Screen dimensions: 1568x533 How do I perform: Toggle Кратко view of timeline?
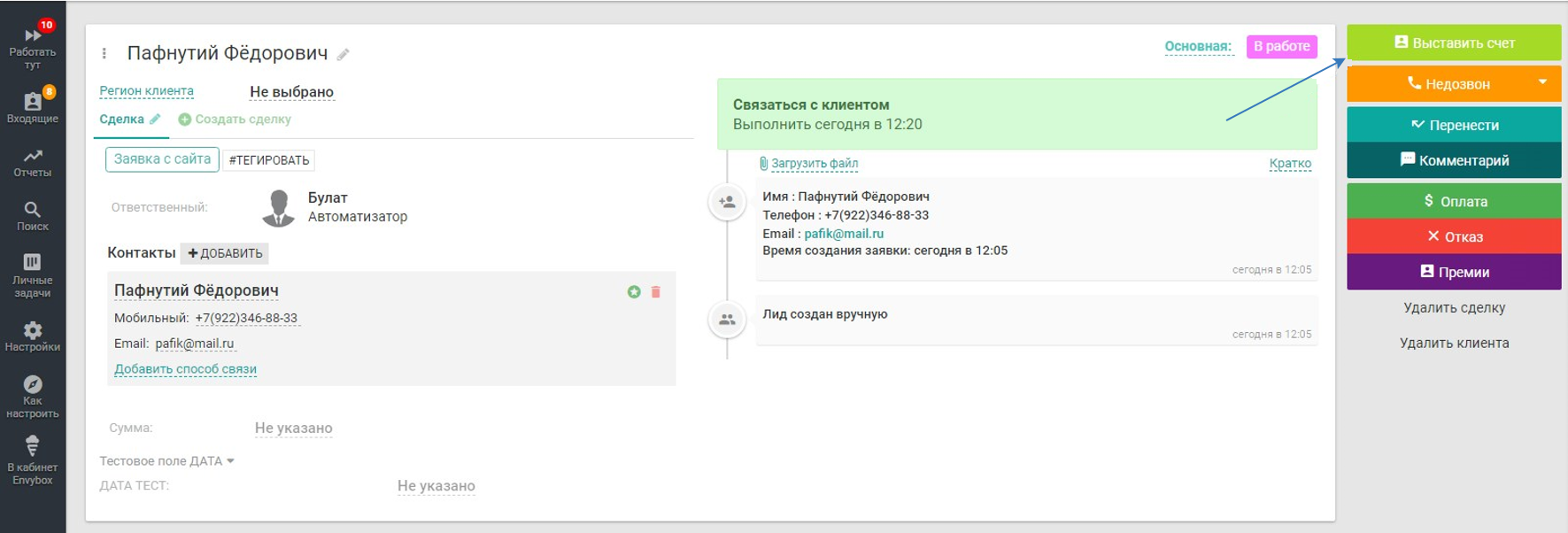click(1290, 163)
